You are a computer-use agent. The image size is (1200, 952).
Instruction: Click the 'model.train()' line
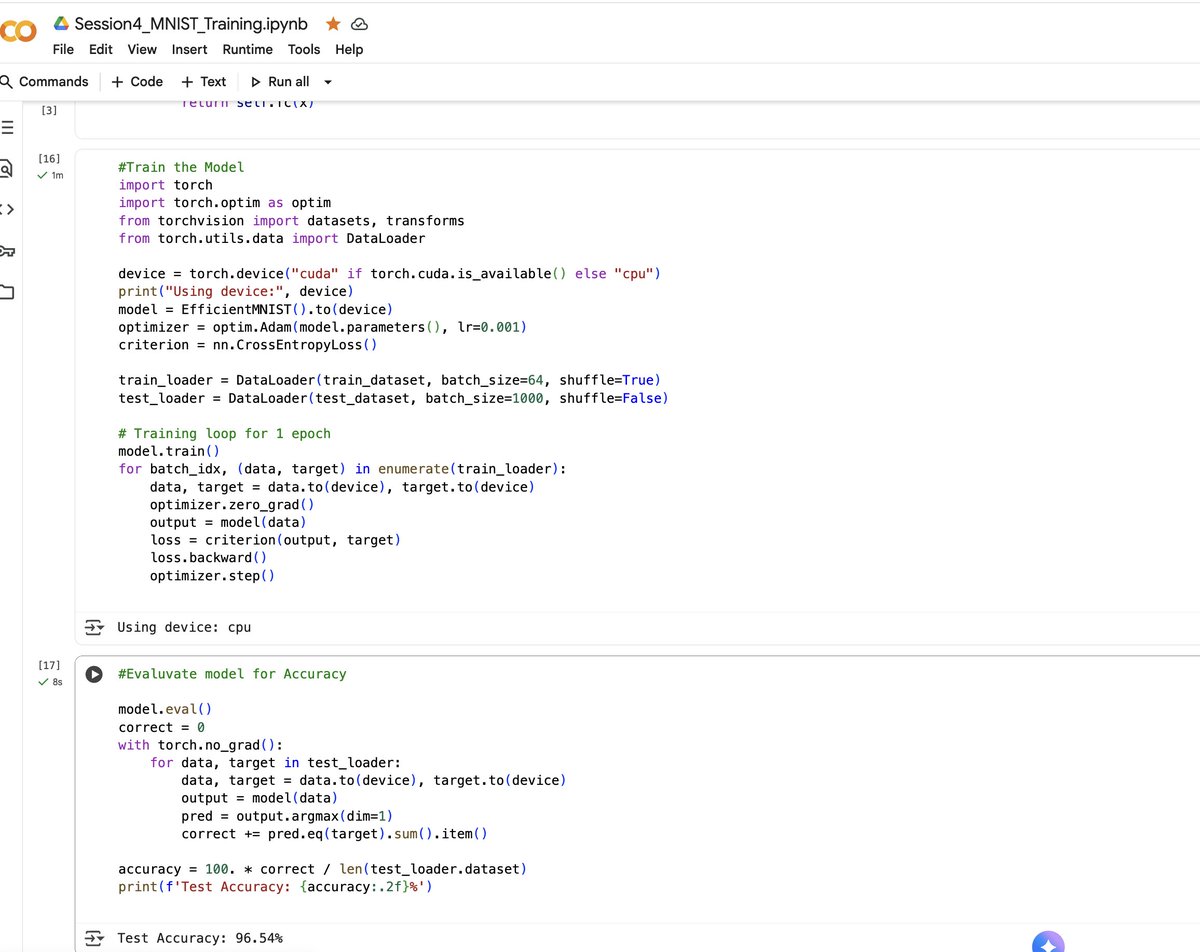click(169, 451)
